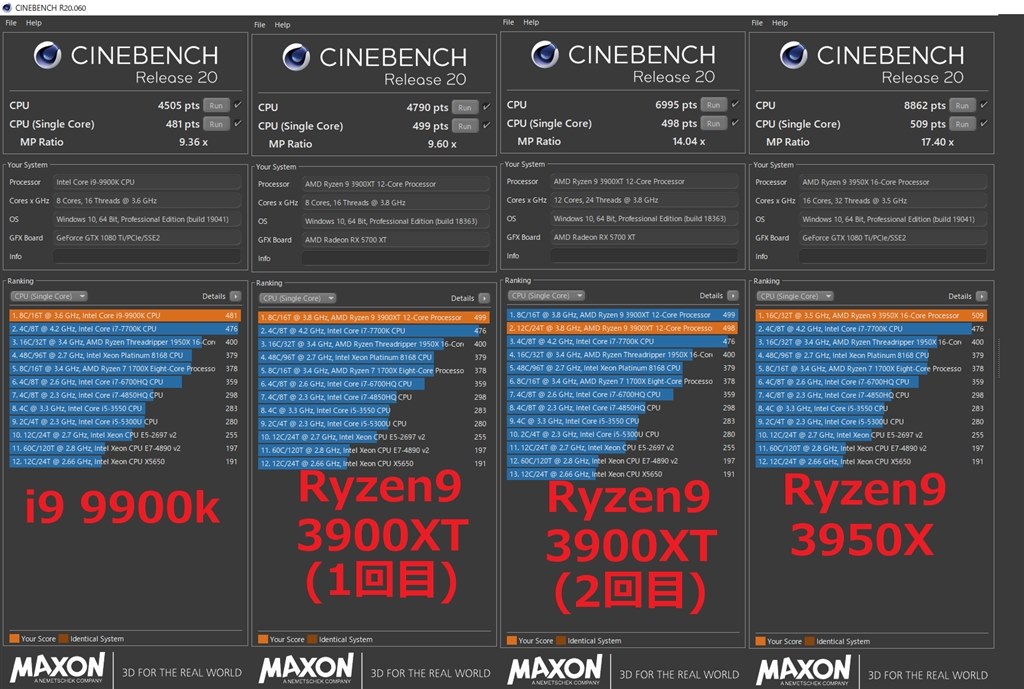The image size is (1024, 689).
Task: Open File menu in 3950X window
Action: pos(758,23)
